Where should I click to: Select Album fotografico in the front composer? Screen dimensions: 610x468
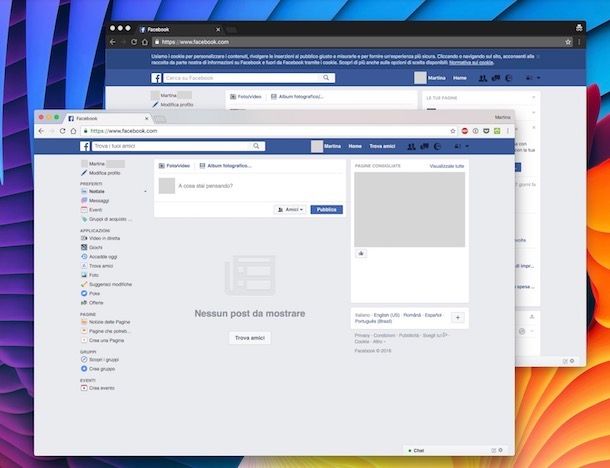225,166
